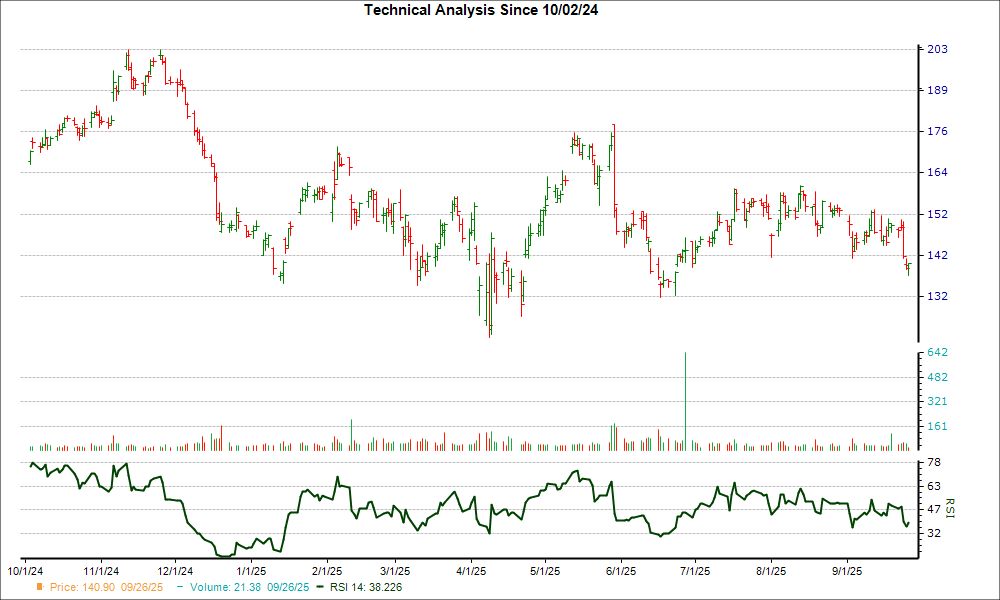Click the tallest volume spike bar
The height and width of the screenshot is (600, 1000).
click(685, 400)
